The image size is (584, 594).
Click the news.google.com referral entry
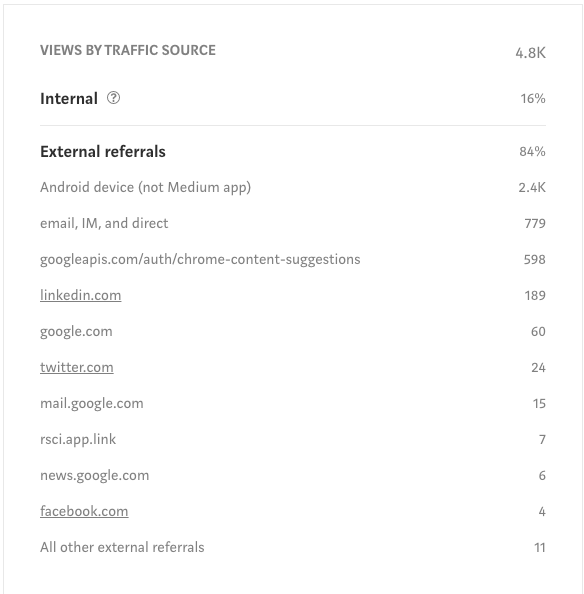coord(95,475)
